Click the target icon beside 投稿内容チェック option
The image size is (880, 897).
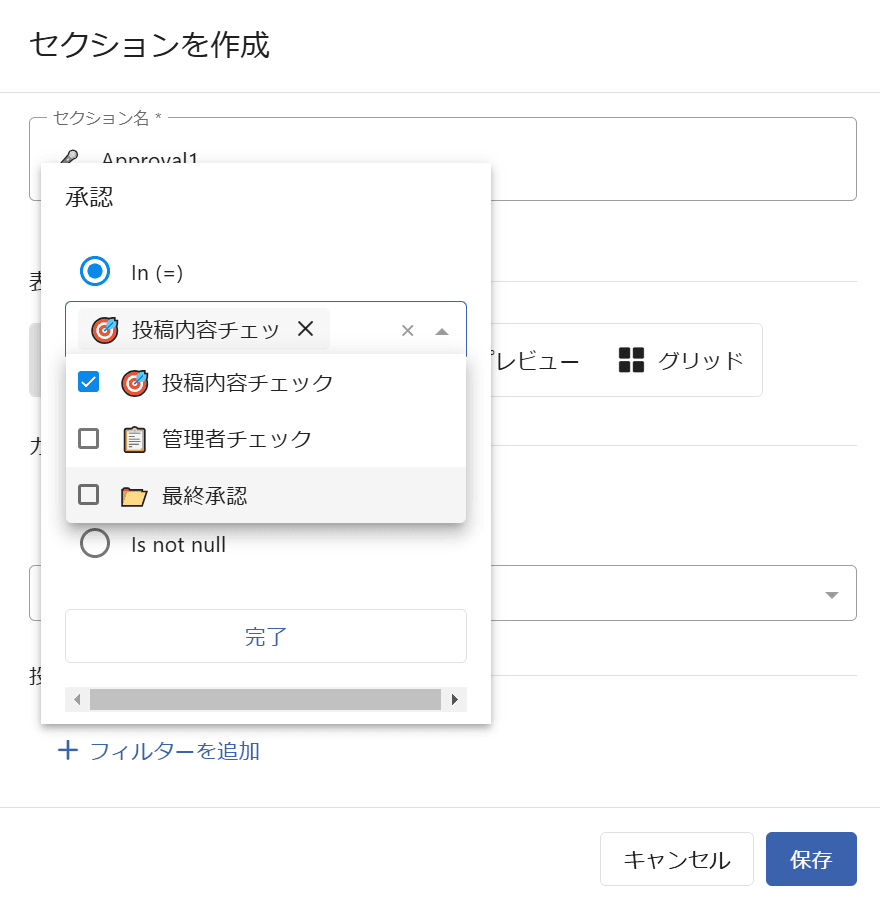click(x=134, y=383)
